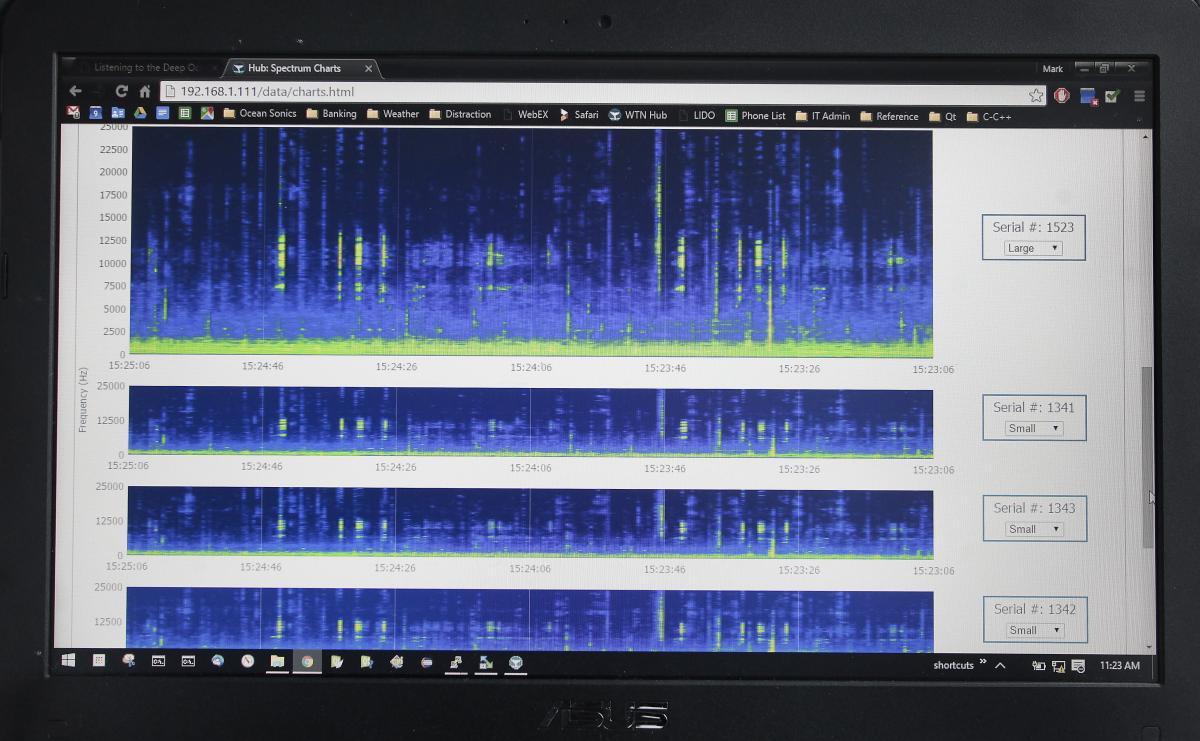
Task: Open the Windows Start menu
Action: pyautogui.click(x=68, y=661)
